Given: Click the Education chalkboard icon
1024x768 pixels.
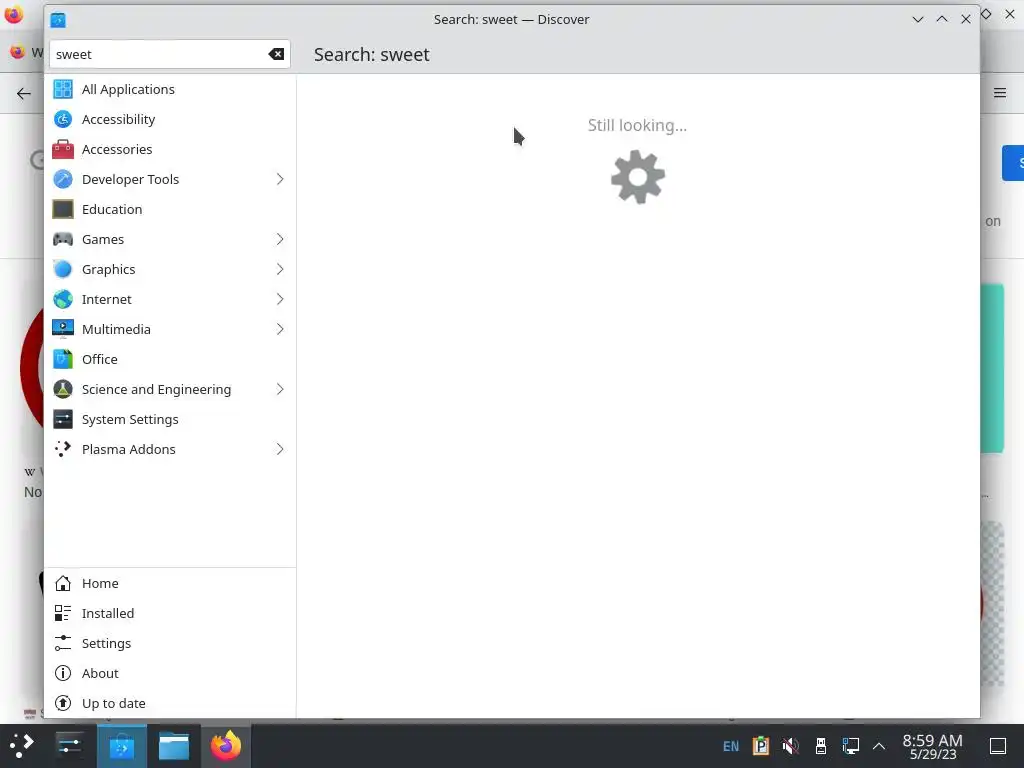Looking at the screenshot, I should (63, 210).
